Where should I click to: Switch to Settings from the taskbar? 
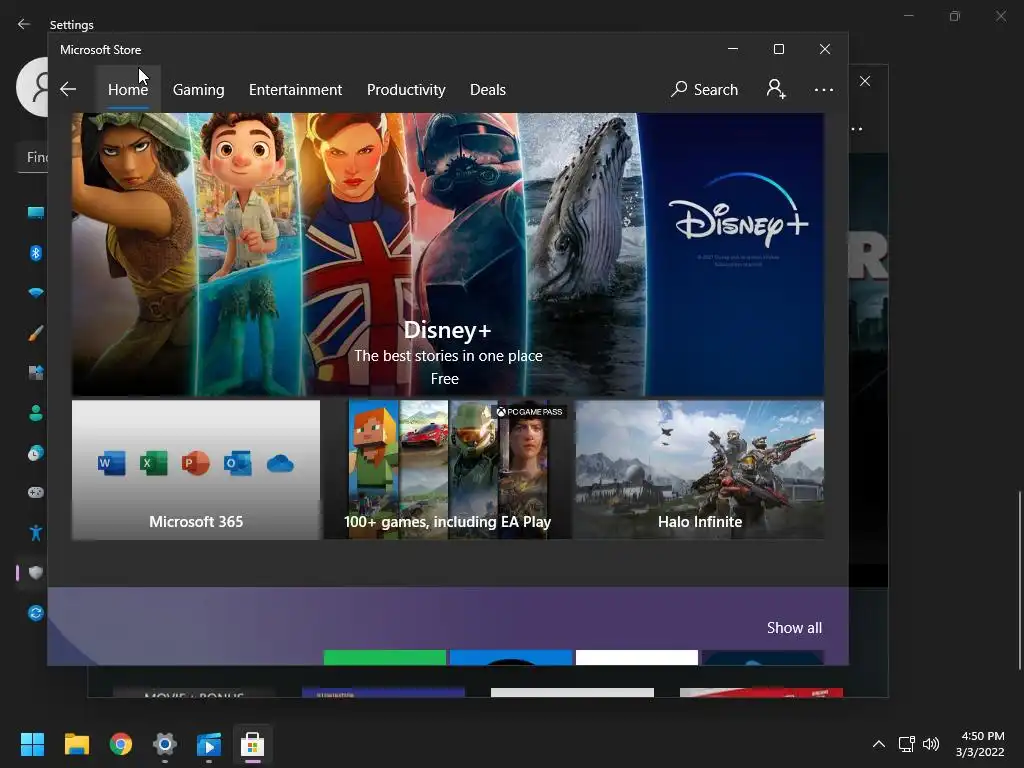coord(165,744)
